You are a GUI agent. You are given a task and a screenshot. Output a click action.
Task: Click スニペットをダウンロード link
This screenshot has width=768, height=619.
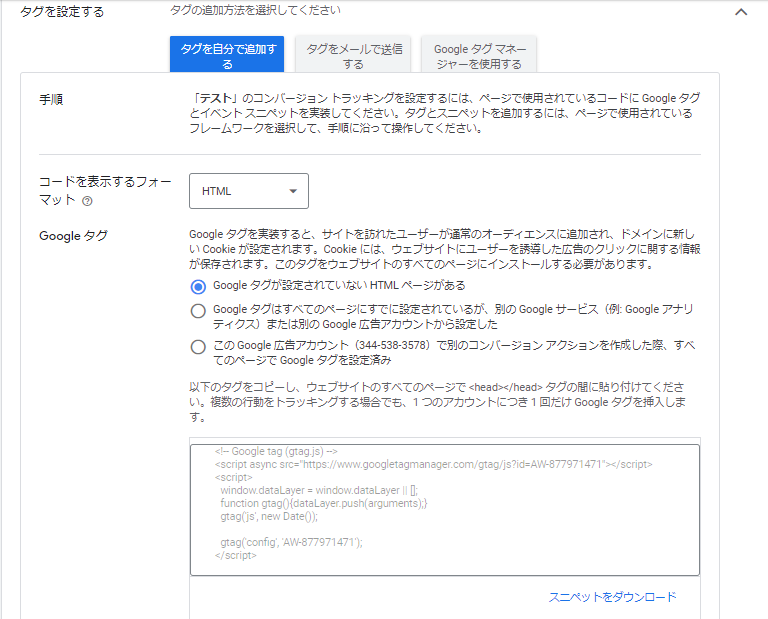(x=612, y=597)
